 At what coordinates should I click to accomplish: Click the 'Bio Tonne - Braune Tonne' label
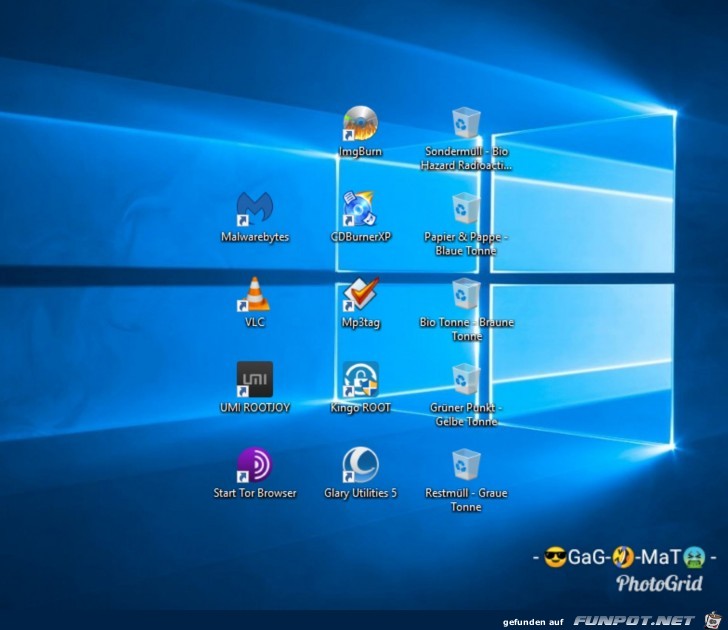pos(467,329)
